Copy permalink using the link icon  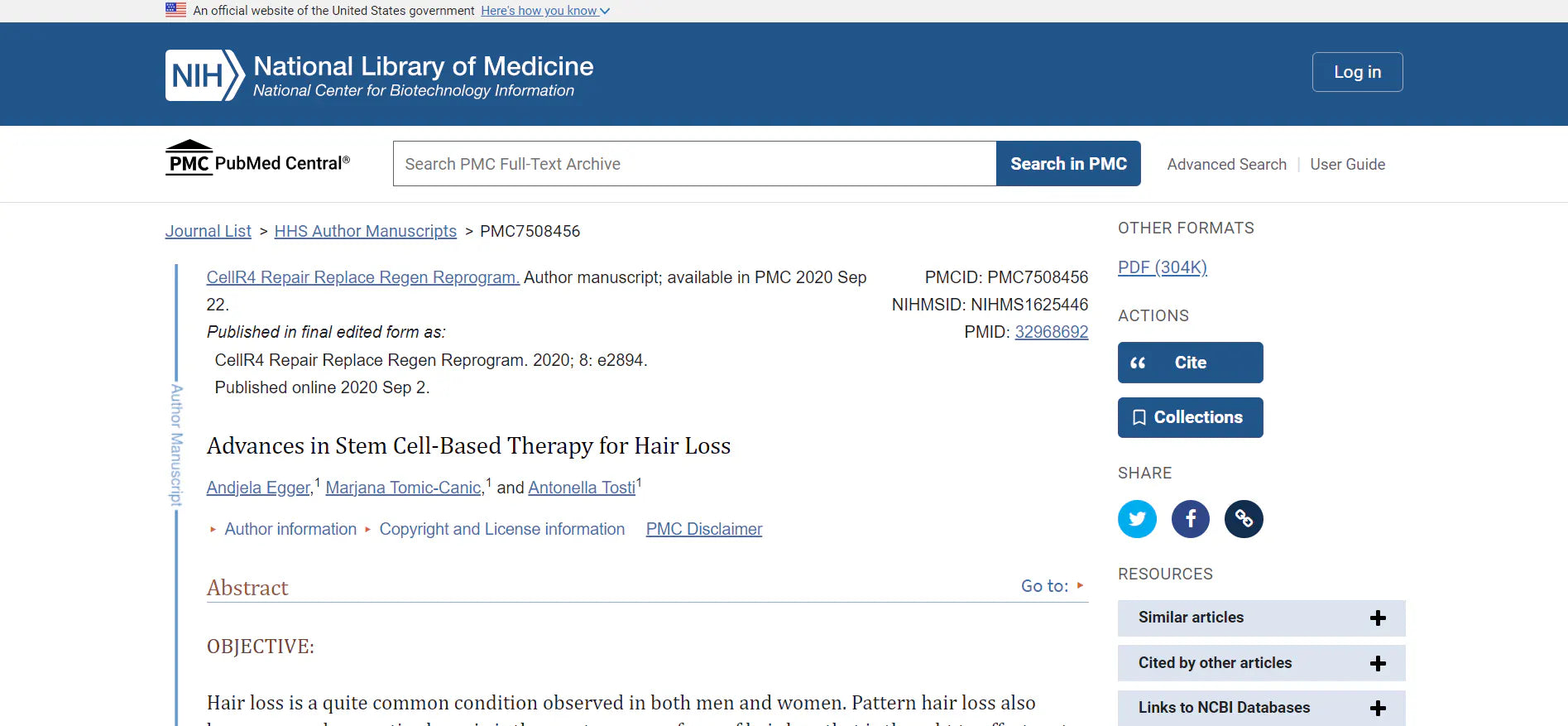pos(1244,519)
